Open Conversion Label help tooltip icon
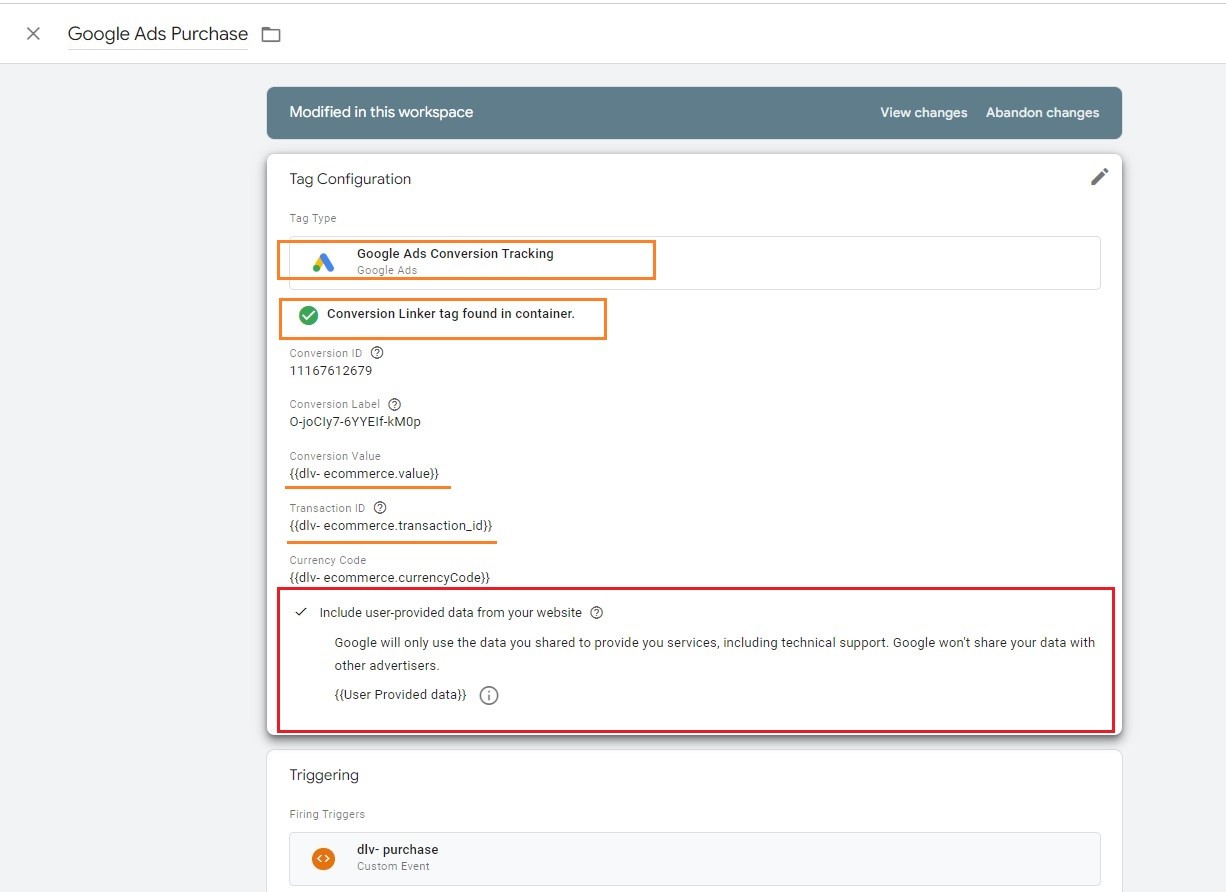This screenshot has width=1226, height=892. pyautogui.click(x=393, y=404)
